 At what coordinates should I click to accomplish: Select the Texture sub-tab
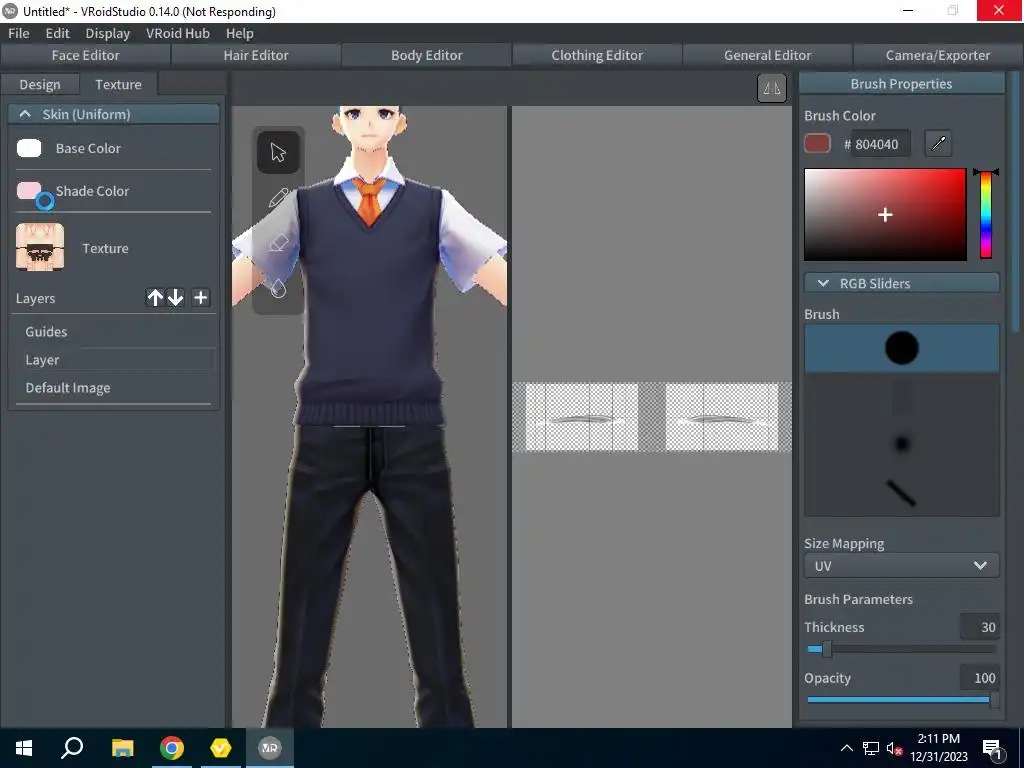pos(118,84)
